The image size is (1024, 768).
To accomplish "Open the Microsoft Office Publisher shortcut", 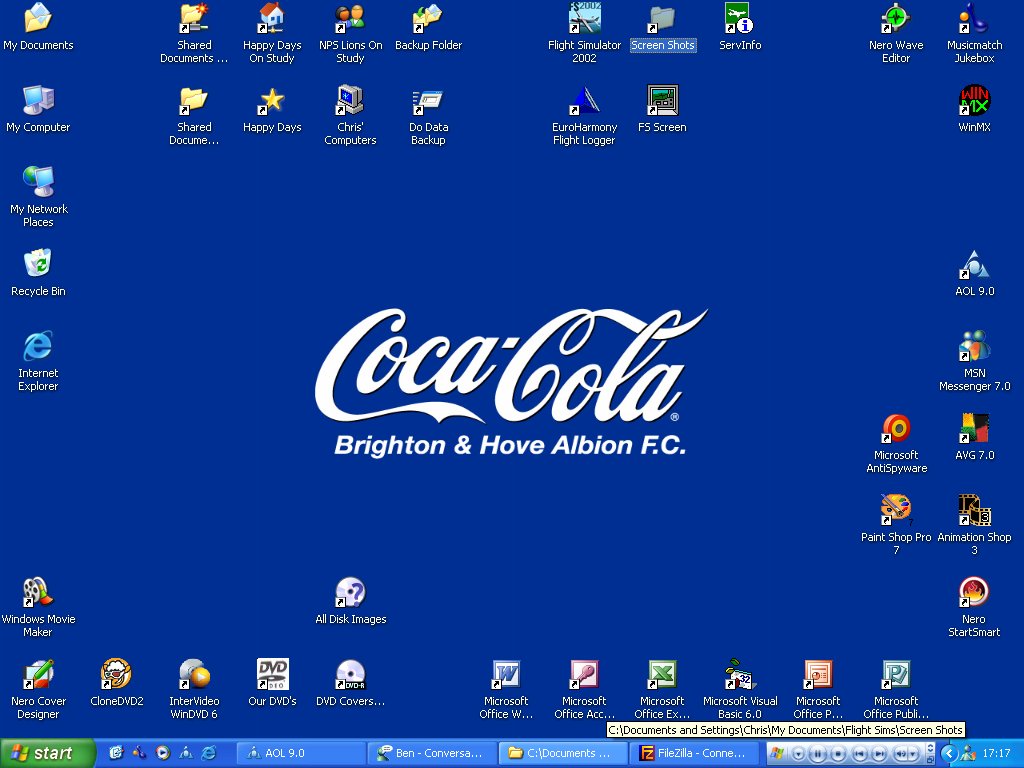I will coord(896,689).
